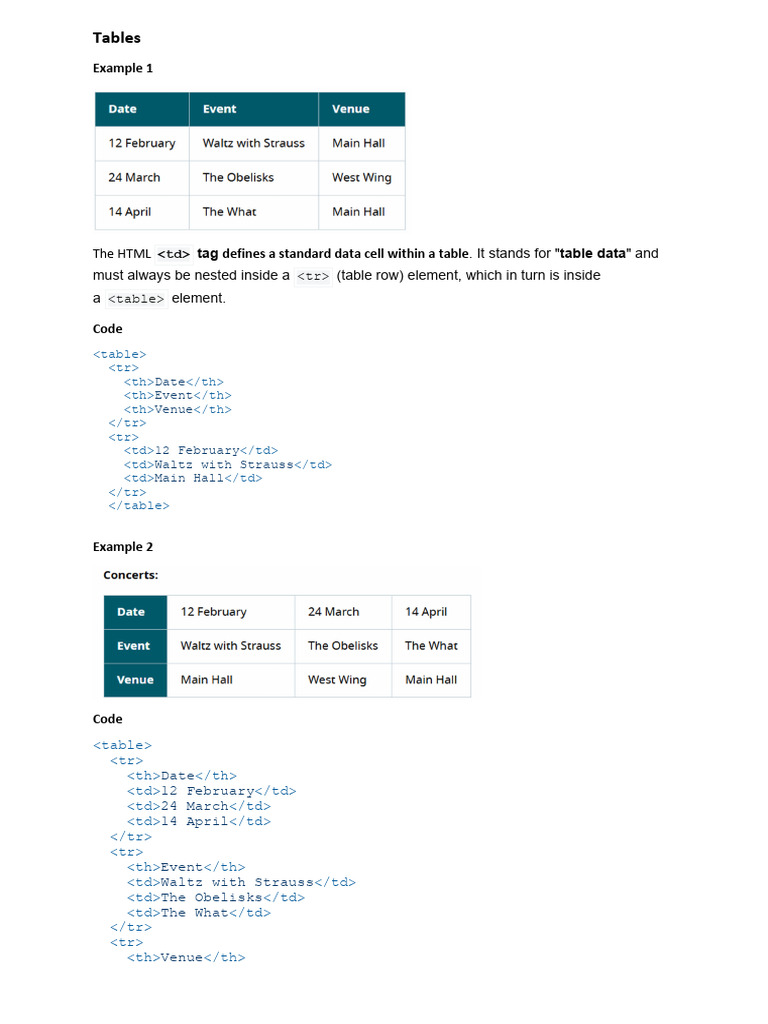The image size is (768, 1024).
Task: Click the "<td>The Obelisks</td>" code line
Action: click(216, 898)
